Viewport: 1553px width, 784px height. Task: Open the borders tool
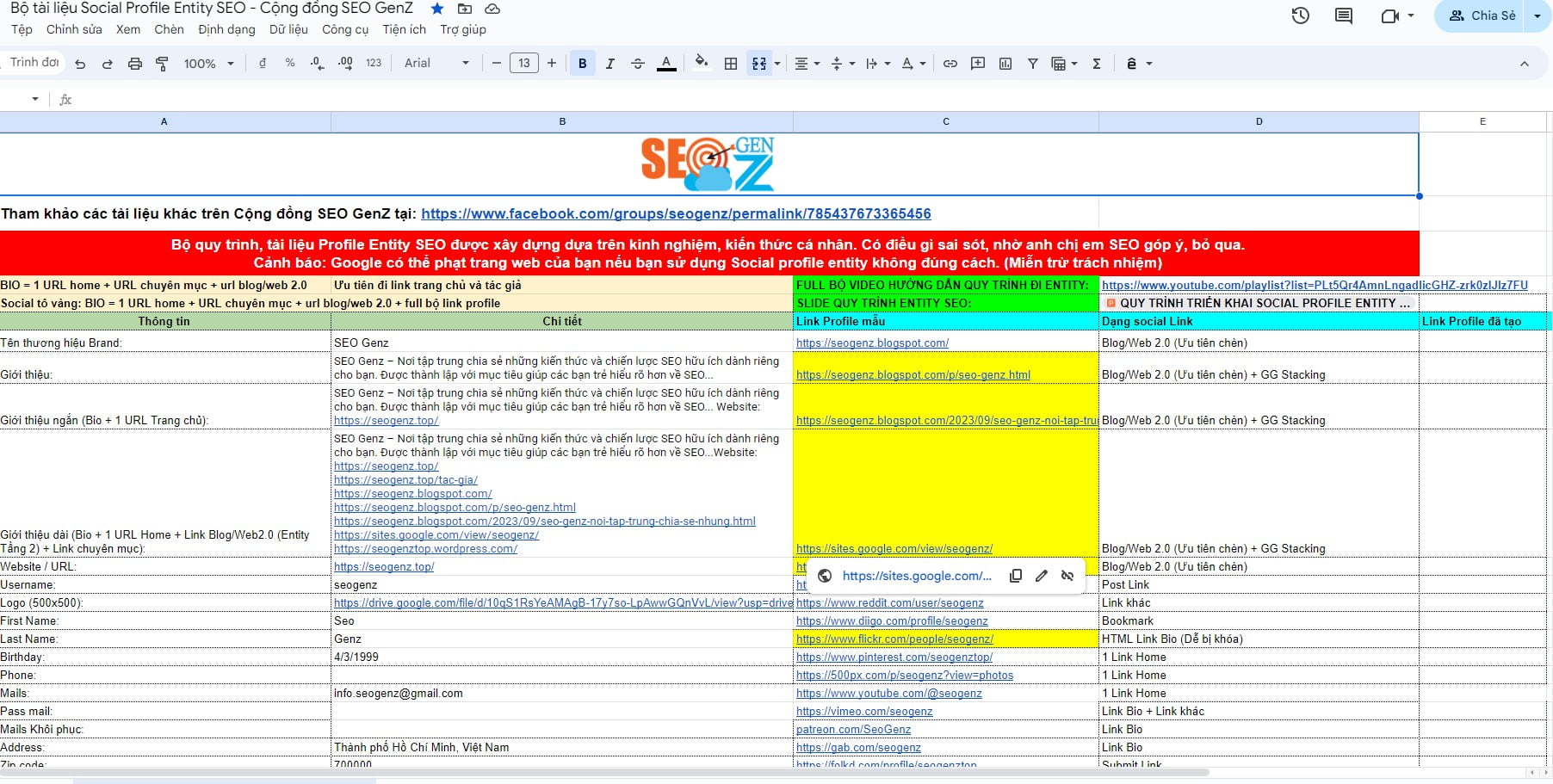731,64
